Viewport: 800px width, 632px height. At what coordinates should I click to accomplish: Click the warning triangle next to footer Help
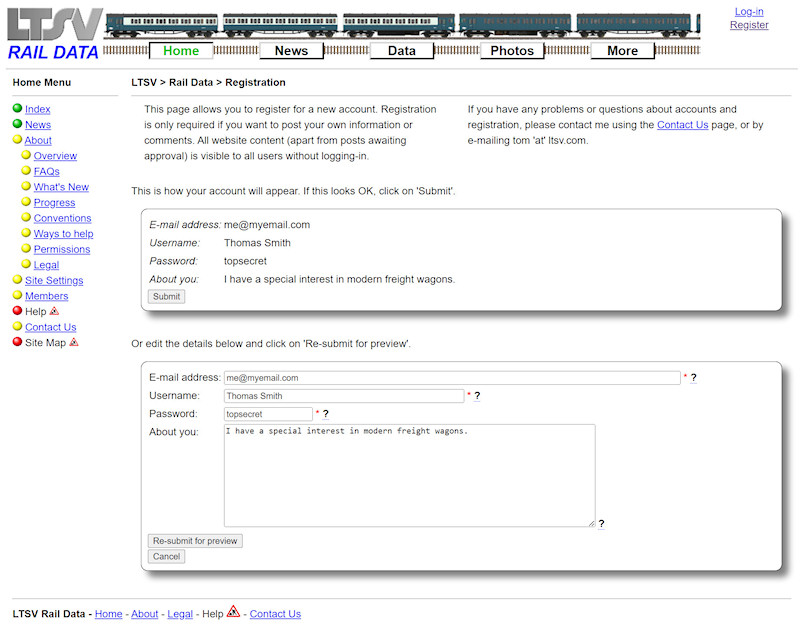point(231,613)
